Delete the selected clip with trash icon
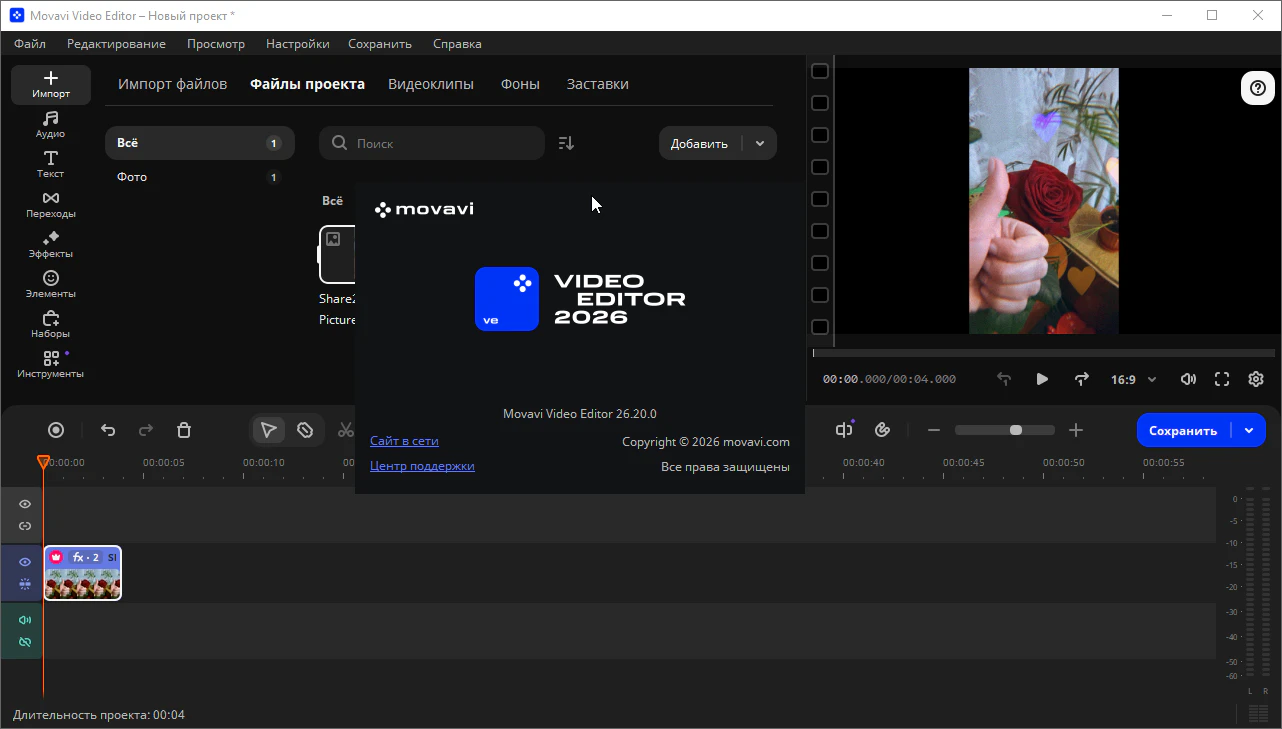The height and width of the screenshot is (729, 1282). [x=184, y=430]
